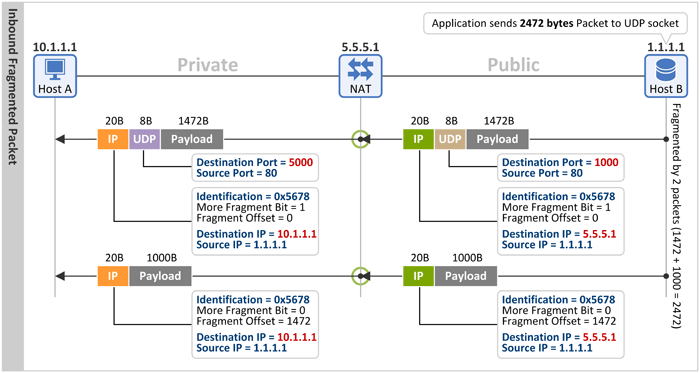700x373 pixels.
Task: Click the Destination Port = 1000 callout
Action: [561, 168]
